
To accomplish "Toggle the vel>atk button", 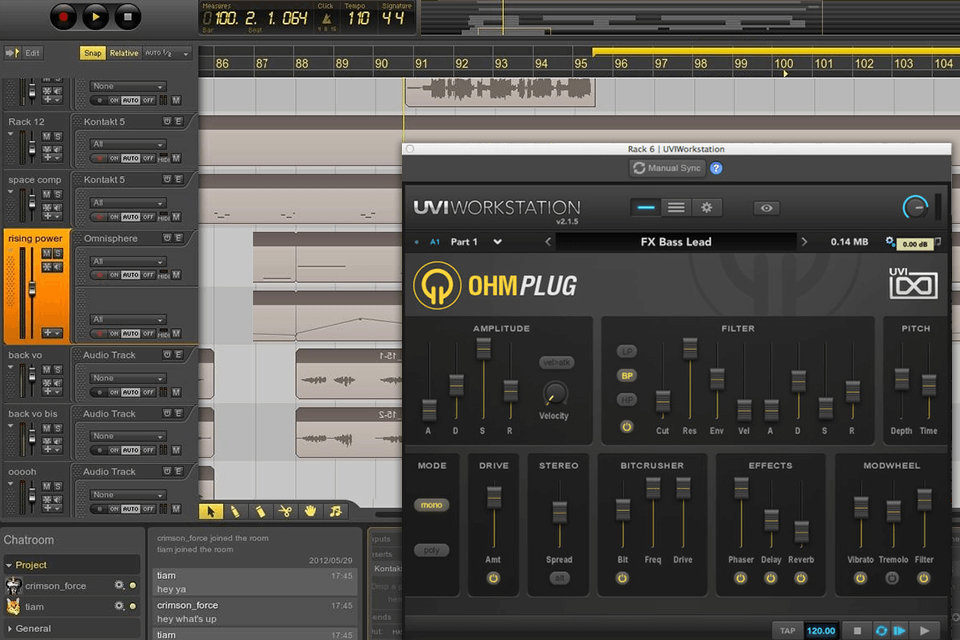I will tap(556, 362).
